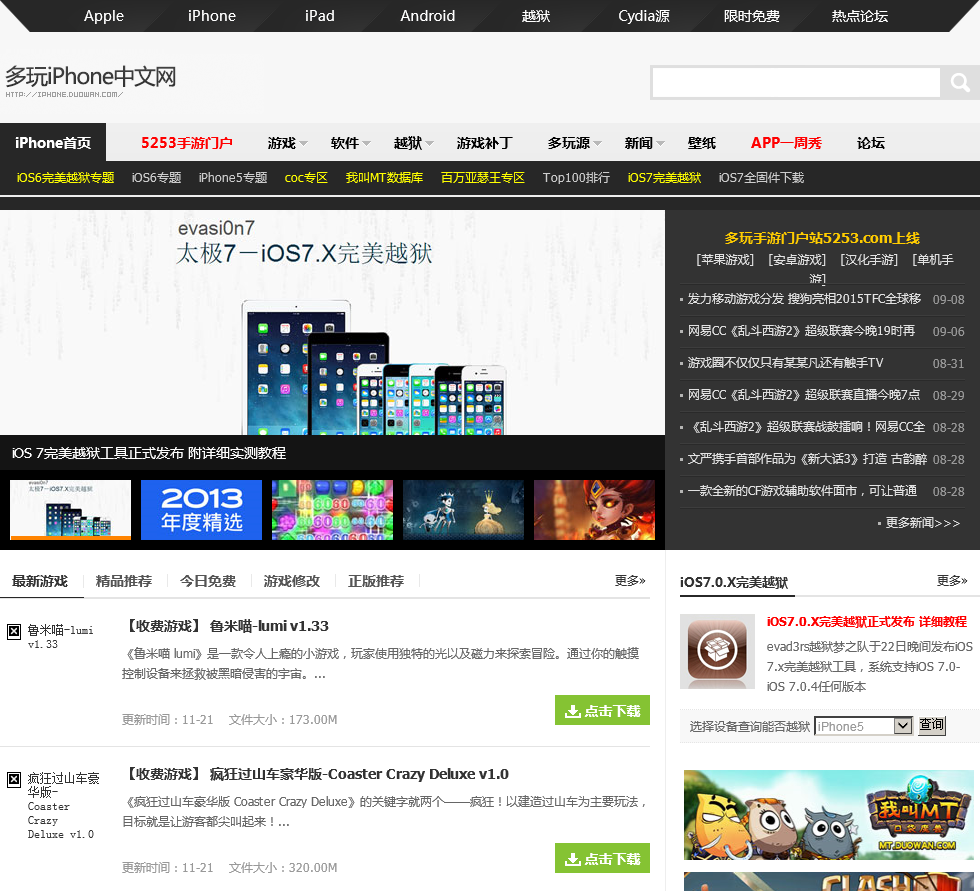Select the 2013年度精选 slide thumbnail

point(201,509)
